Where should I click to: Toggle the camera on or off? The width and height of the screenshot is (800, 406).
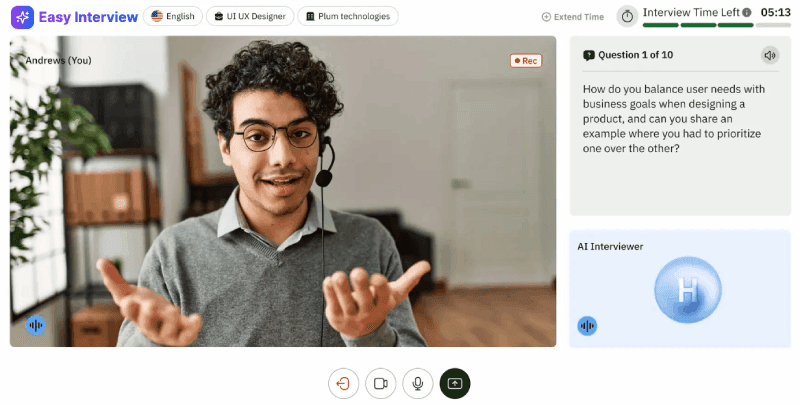[x=381, y=383]
